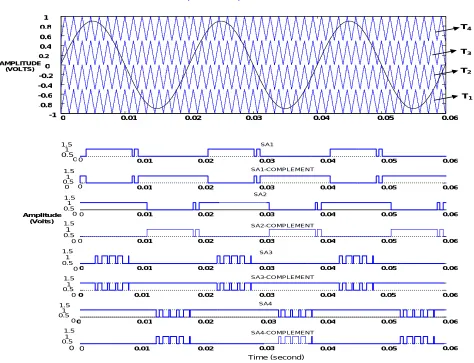Select the 'AMPLITUDE (VOLTS)' label of the top plot
474x363 pixels.
(x=20, y=66)
